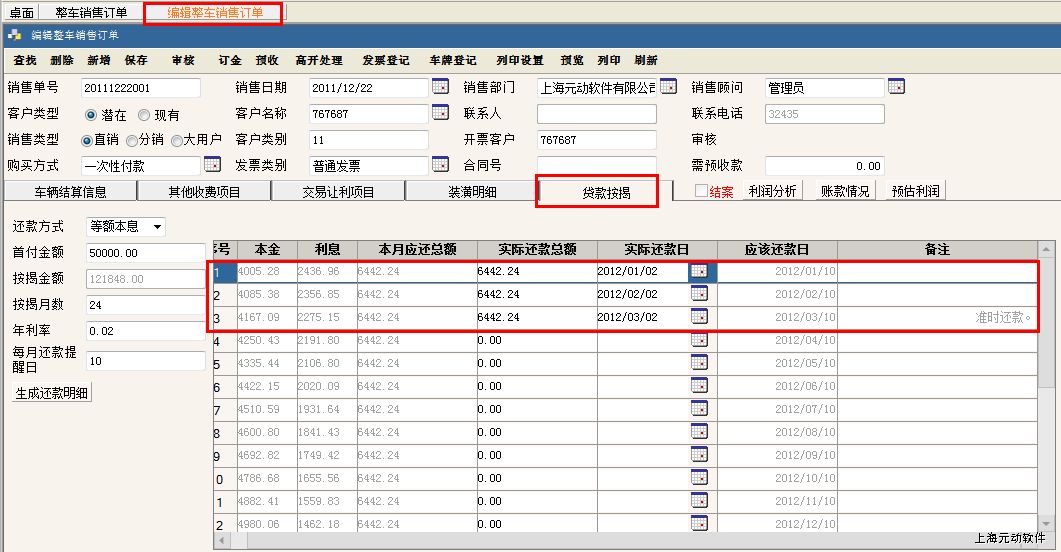Click the 销售顾问 lookup icon

pos(896,87)
